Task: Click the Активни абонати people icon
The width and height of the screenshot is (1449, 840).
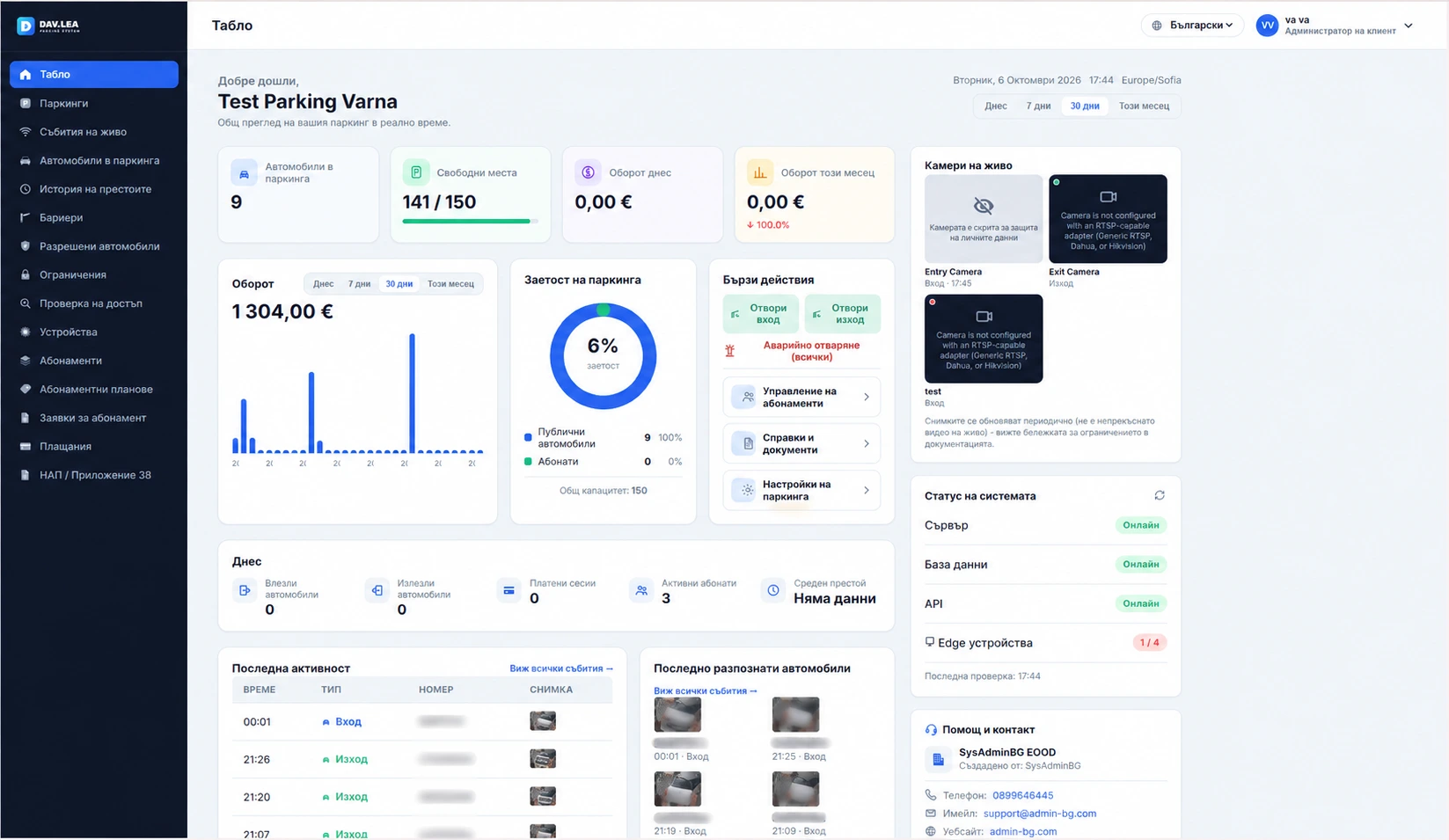Action: coord(641,590)
